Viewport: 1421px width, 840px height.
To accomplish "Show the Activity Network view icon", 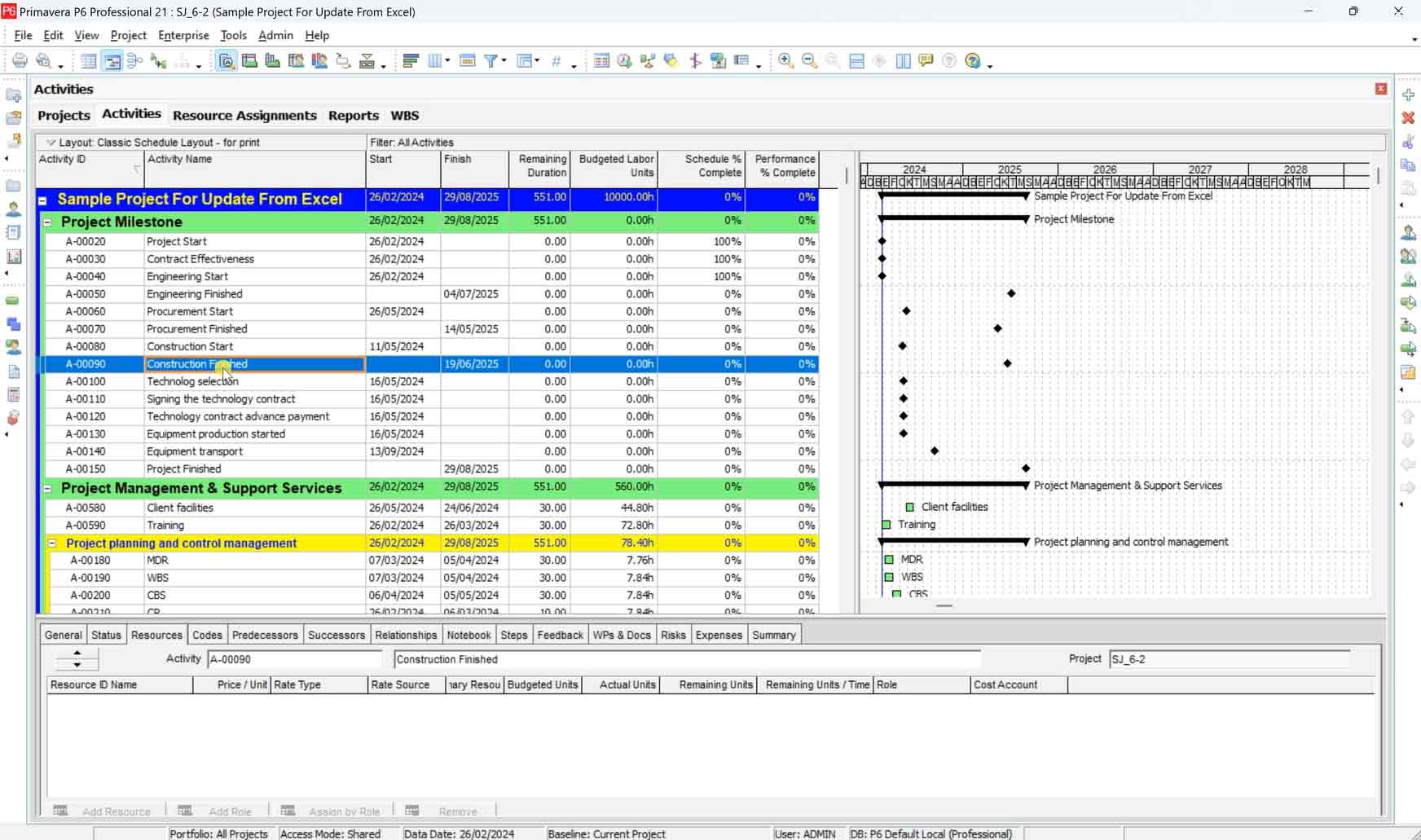I will [135, 61].
